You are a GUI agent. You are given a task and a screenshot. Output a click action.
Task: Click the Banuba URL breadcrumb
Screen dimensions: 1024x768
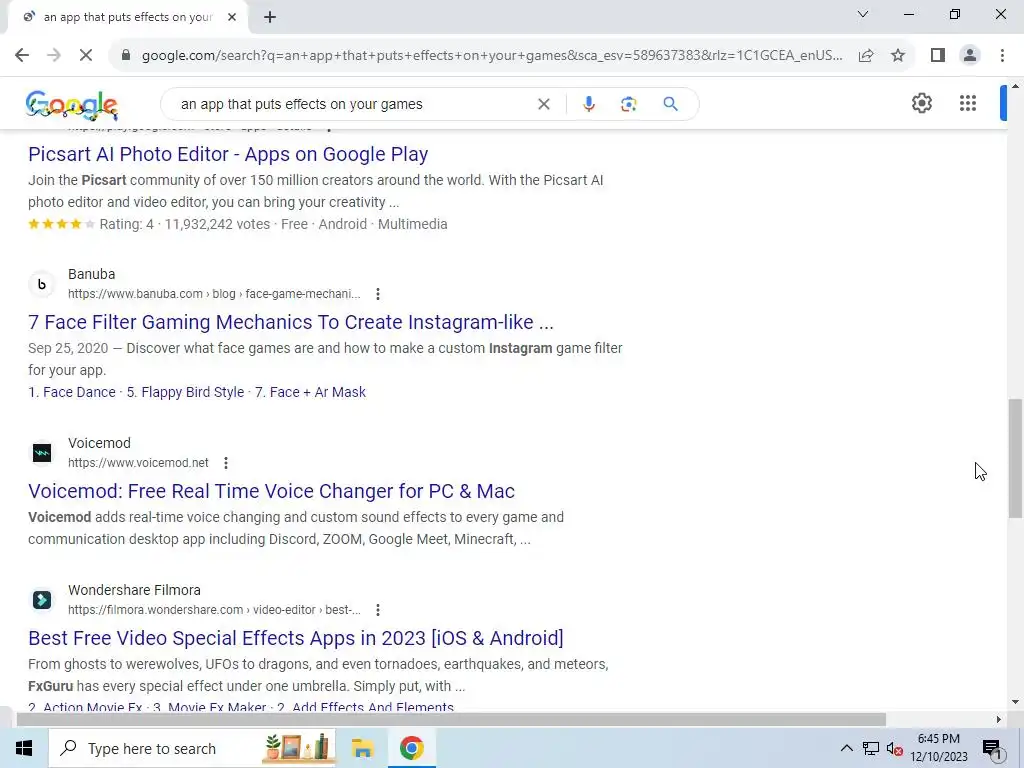214,294
